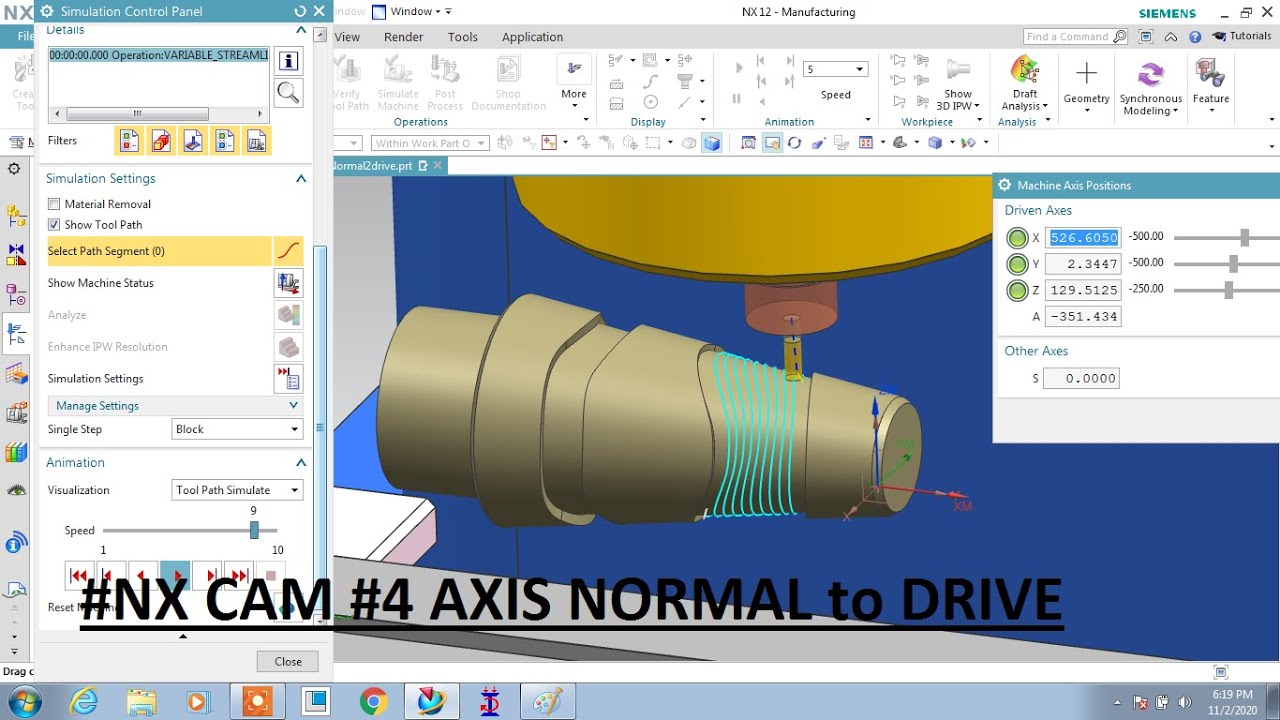Play the tool path animation forward
1280x720 pixels.
tap(175, 575)
